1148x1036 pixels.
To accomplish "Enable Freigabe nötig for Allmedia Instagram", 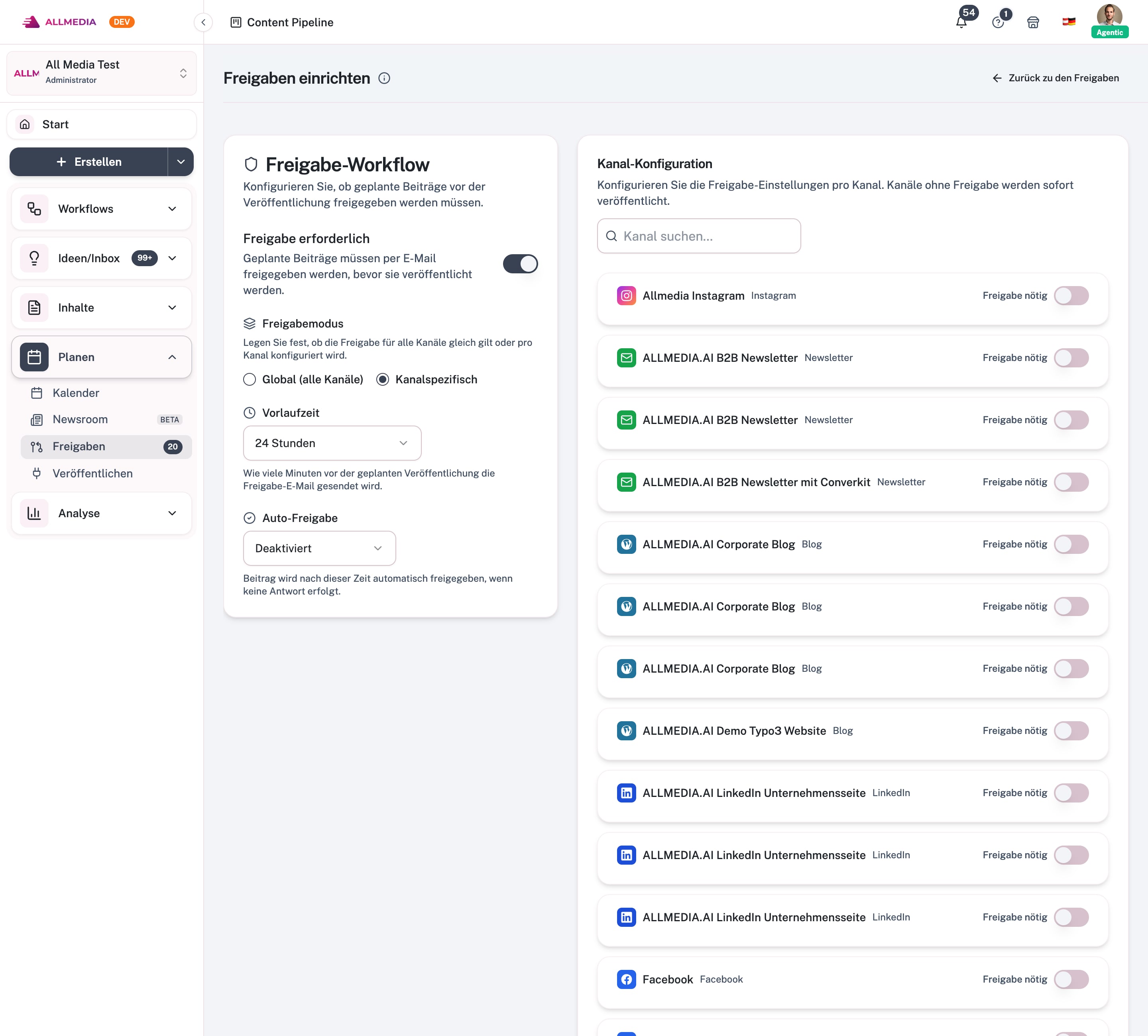I will pos(1071,295).
